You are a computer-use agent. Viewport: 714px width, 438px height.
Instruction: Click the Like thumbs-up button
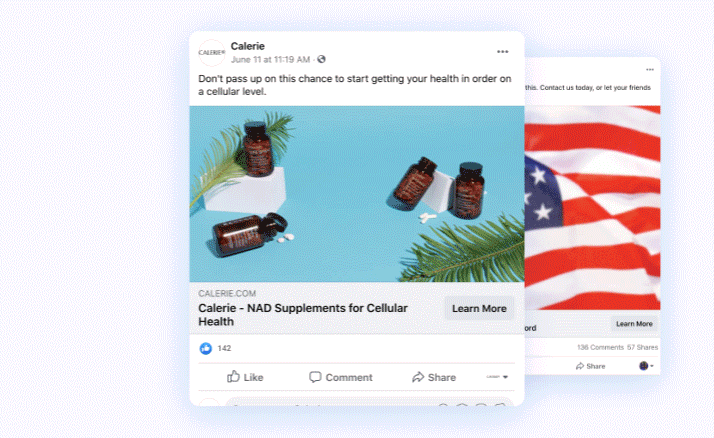pos(245,377)
